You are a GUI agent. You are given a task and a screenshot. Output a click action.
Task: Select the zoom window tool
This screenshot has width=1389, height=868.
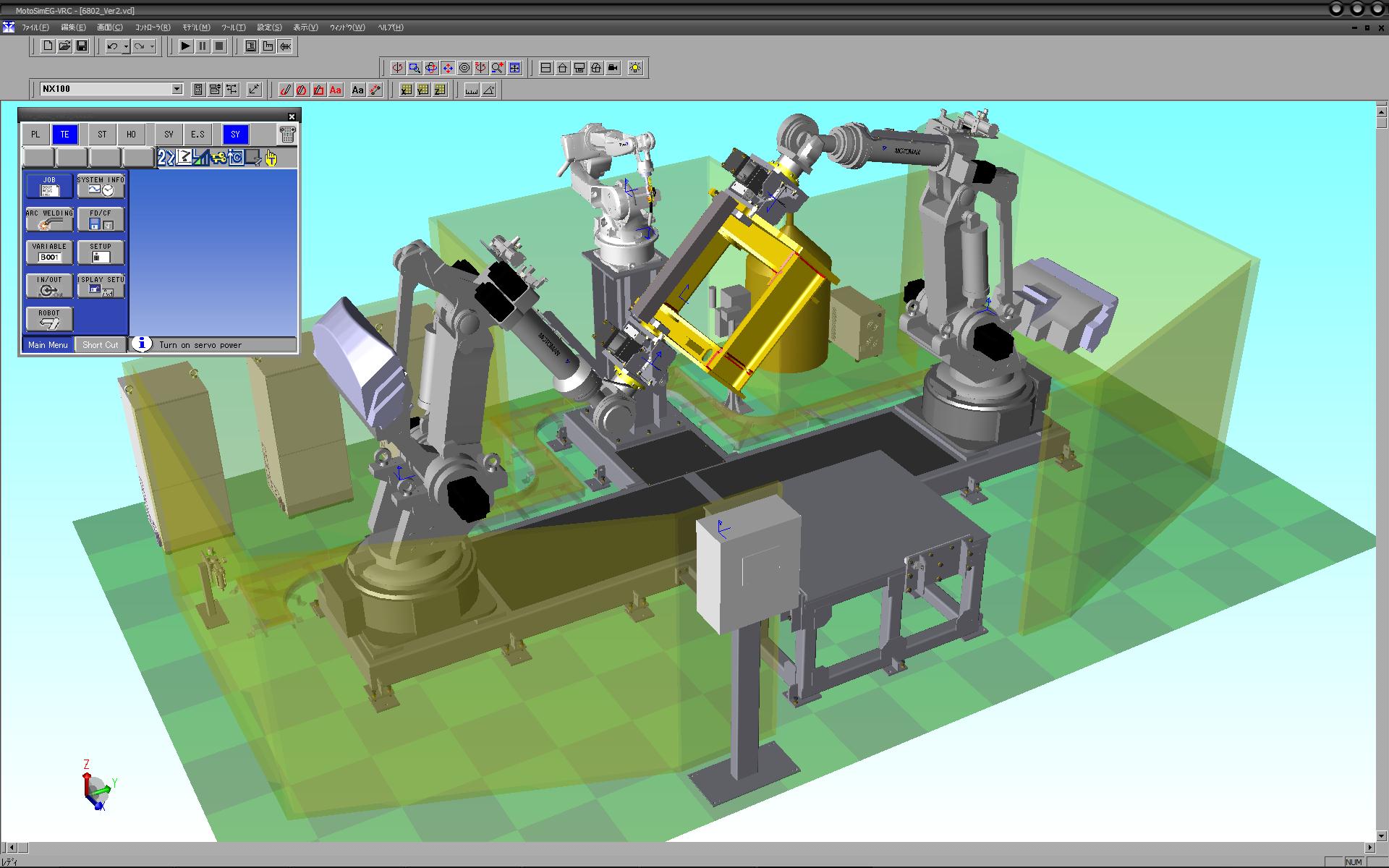414,68
